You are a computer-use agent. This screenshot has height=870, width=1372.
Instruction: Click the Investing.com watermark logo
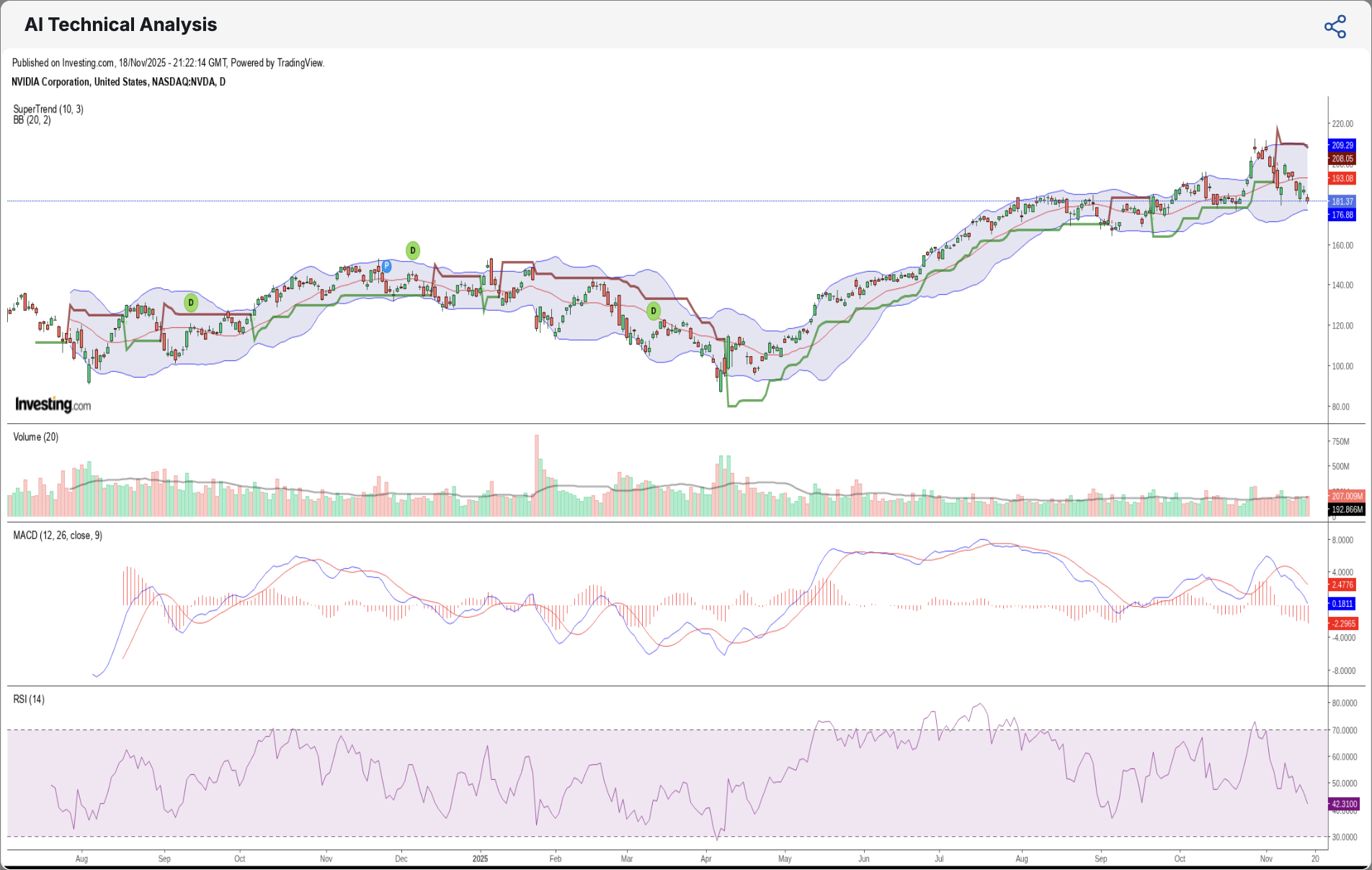tap(53, 404)
